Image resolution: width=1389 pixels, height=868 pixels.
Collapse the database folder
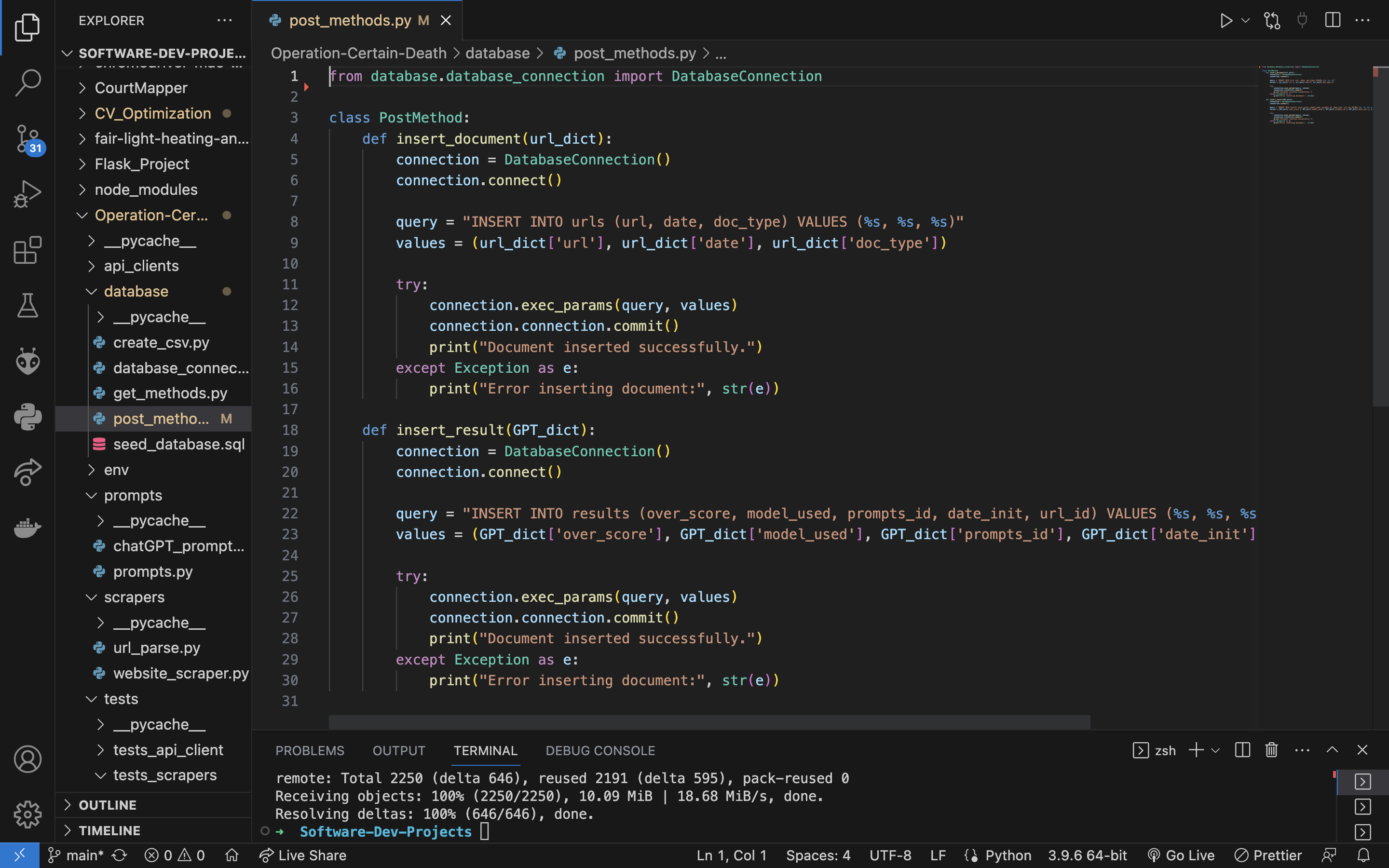click(136, 292)
